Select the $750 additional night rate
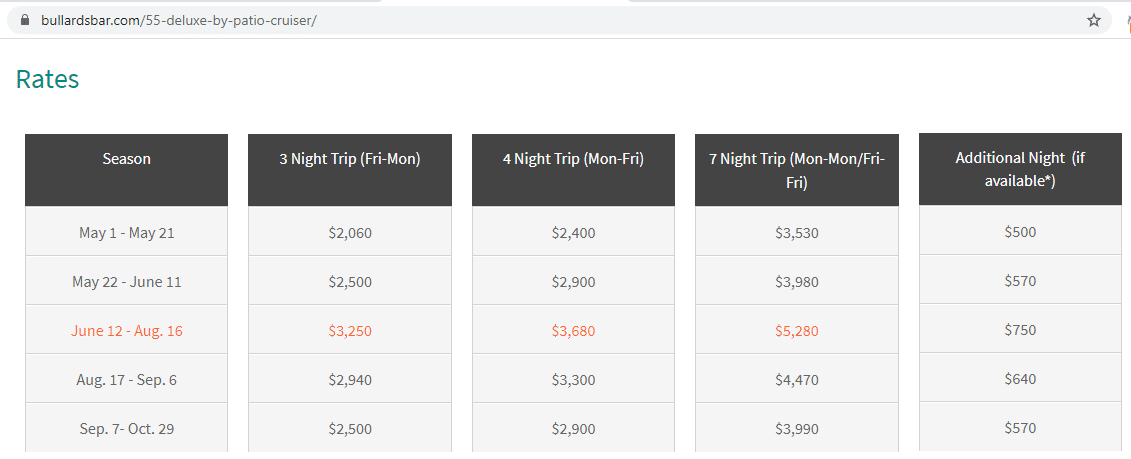This screenshot has width=1131, height=459. 1020,329
